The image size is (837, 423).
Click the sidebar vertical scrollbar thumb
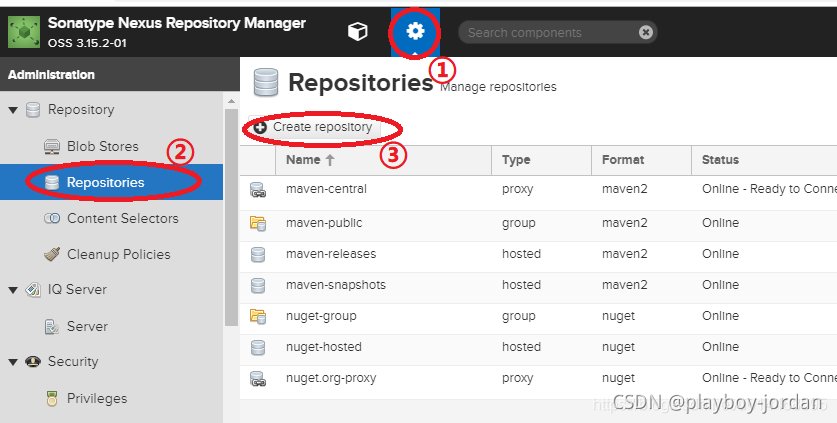pos(231,217)
